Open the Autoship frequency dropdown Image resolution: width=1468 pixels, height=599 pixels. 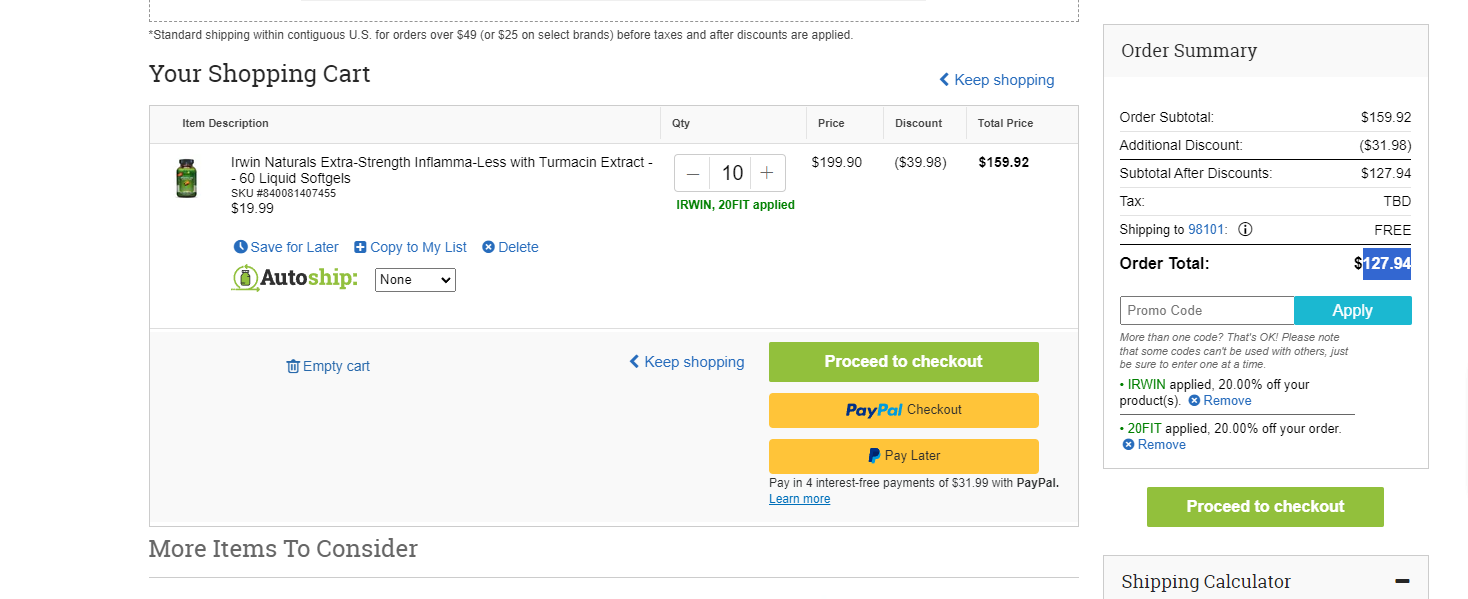coord(415,280)
